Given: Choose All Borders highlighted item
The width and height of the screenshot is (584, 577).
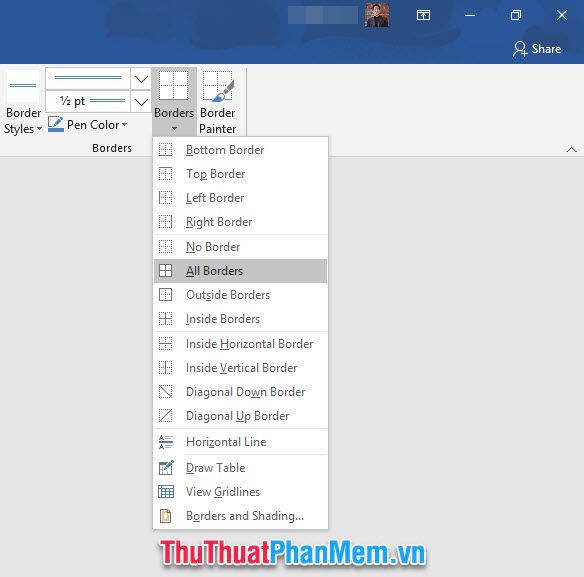Looking at the screenshot, I should (x=241, y=271).
